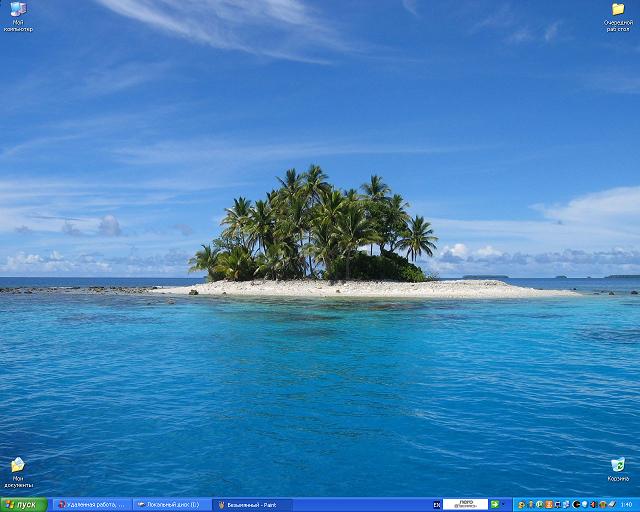Image resolution: width=640 pixels, height=512 pixels.
Task: Switch to the Opera browser taskbar window
Action: pyautogui.click(x=92, y=505)
